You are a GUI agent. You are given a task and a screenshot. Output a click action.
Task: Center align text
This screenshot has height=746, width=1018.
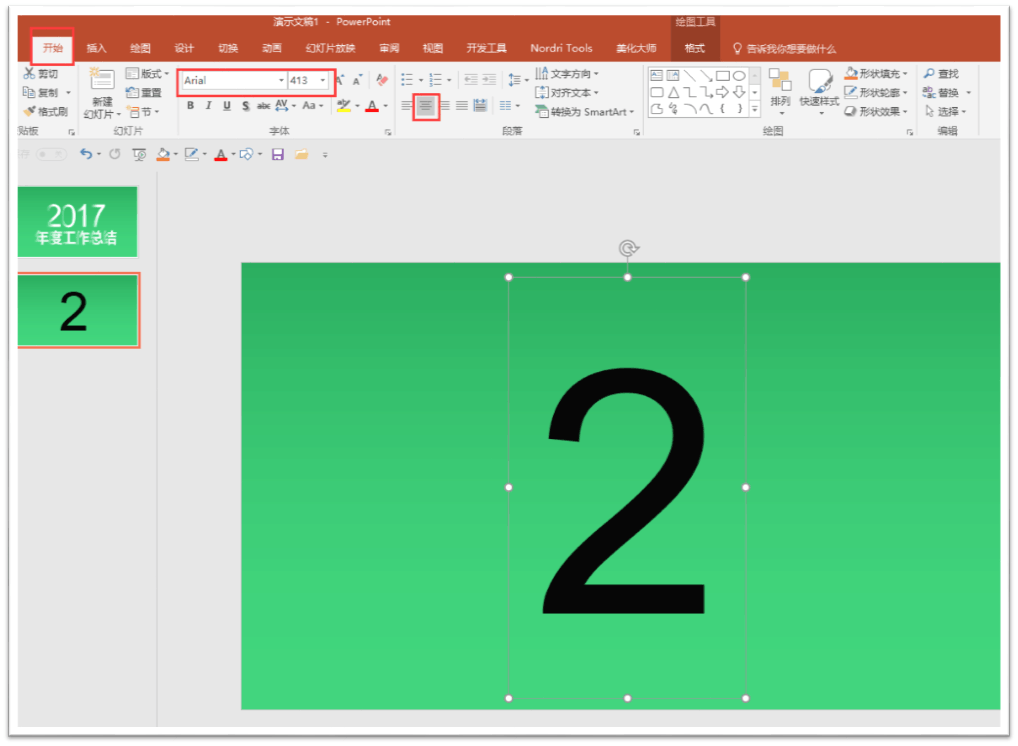pyautogui.click(x=426, y=106)
